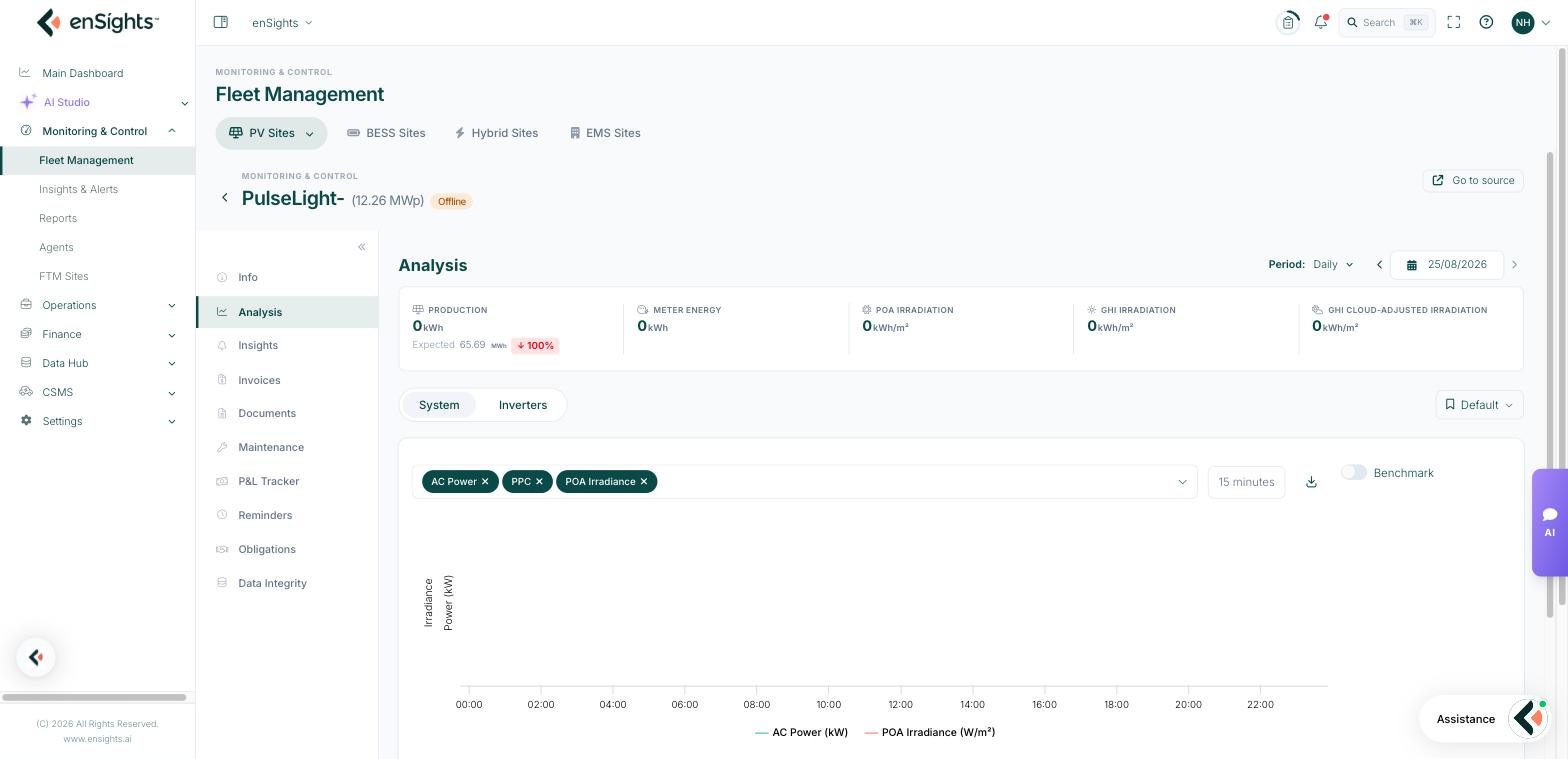Go to the previous day arrow
Viewport: 1568px width, 759px height.
1380,265
